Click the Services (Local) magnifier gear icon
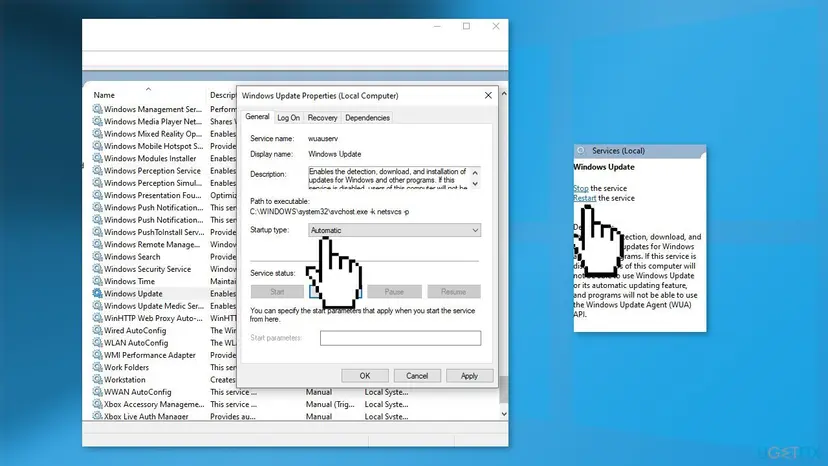The width and height of the screenshot is (828, 466). (581, 151)
